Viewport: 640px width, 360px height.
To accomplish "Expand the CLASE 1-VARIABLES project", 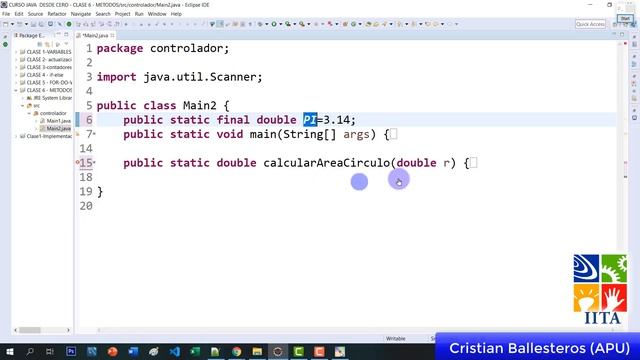I will click(x=16, y=52).
